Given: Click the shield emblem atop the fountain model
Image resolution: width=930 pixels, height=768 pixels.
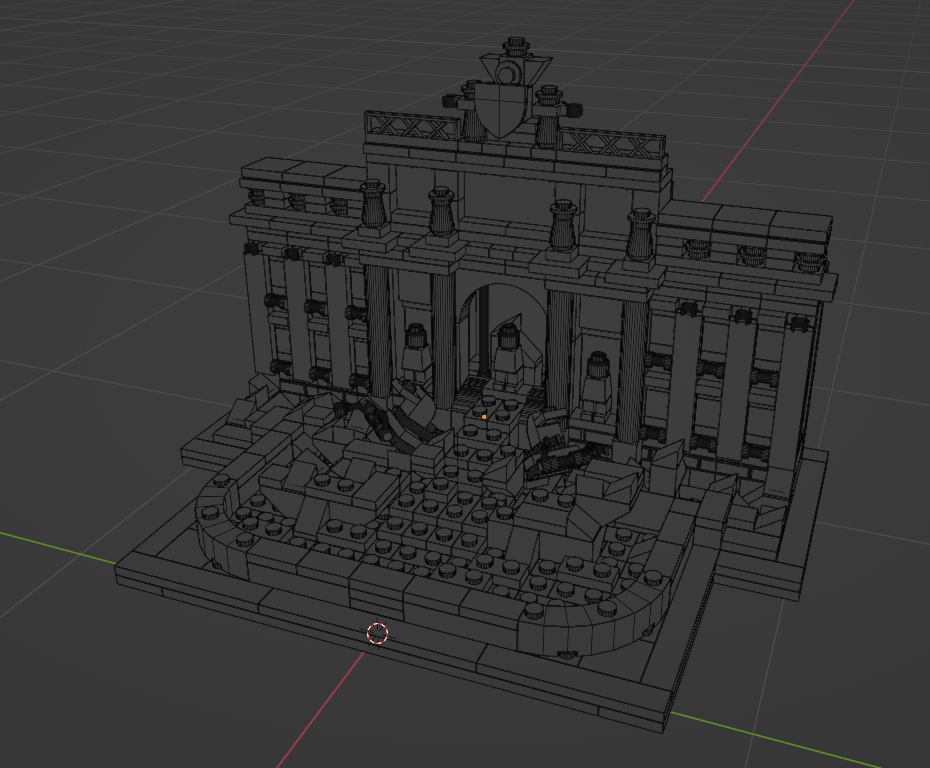Looking at the screenshot, I should pyautogui.click(x=501, y=110).
